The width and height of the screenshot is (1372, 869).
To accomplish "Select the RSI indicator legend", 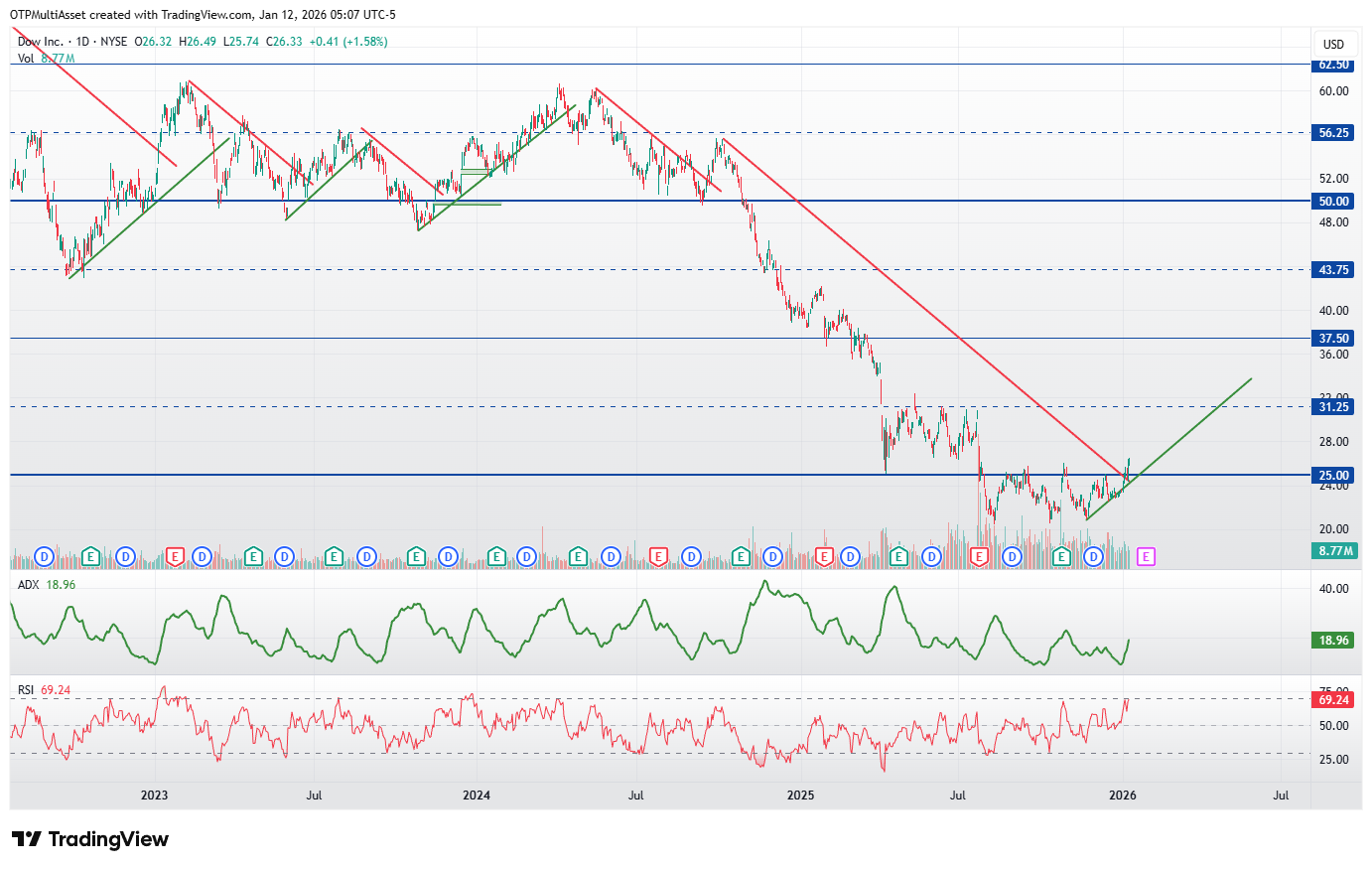I will [26, 690].
